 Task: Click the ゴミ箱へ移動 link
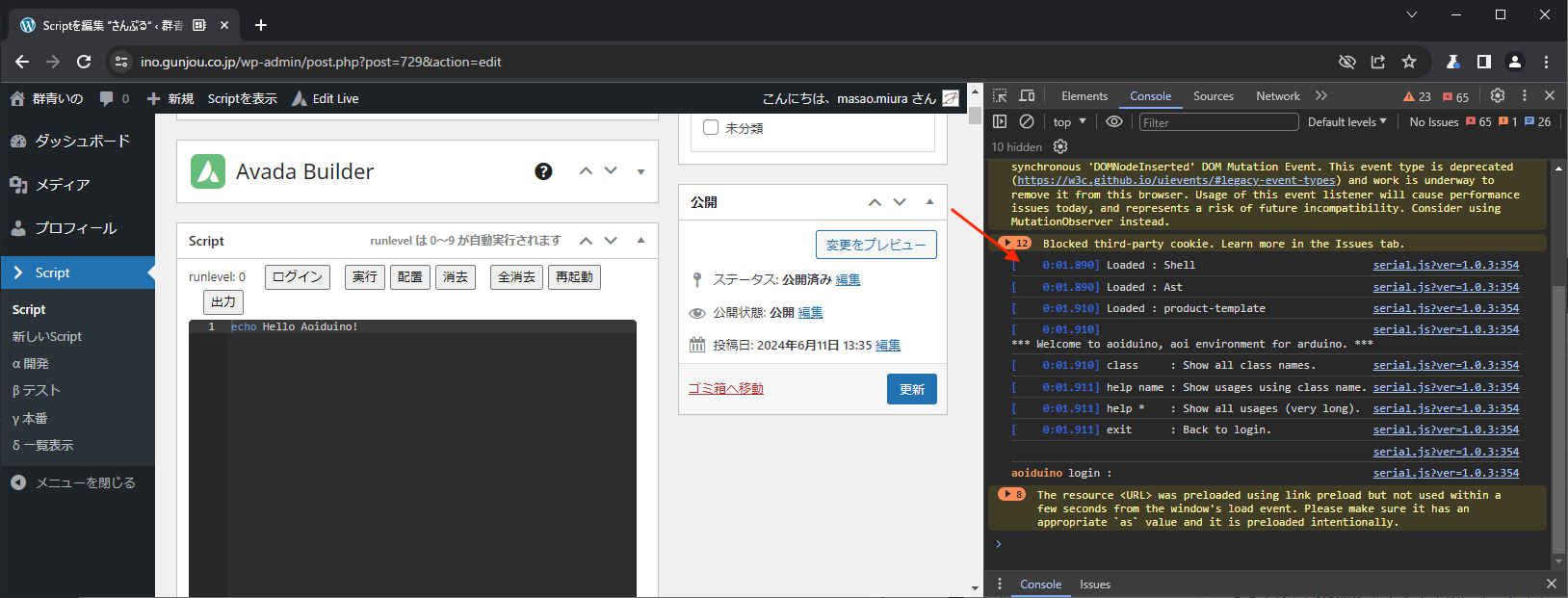tap(725, 388)
